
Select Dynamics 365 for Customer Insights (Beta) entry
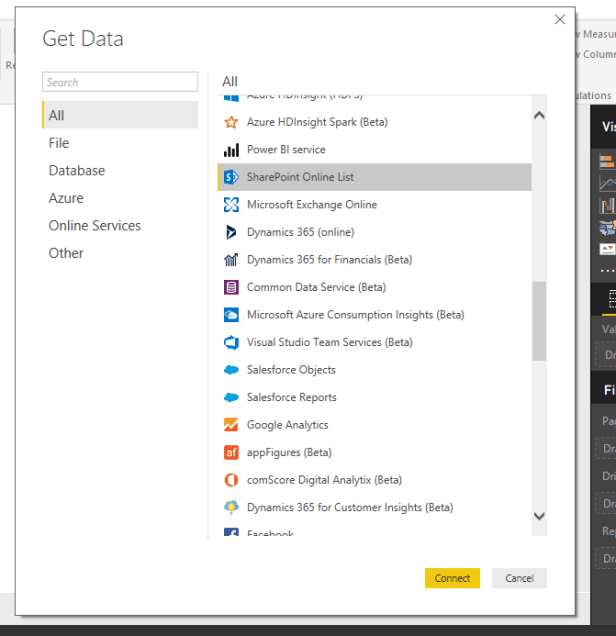374,507
